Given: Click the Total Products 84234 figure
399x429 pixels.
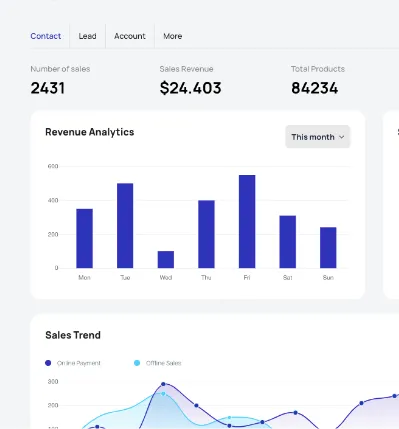Looking at the screenshot, I should tap(315, 88).
